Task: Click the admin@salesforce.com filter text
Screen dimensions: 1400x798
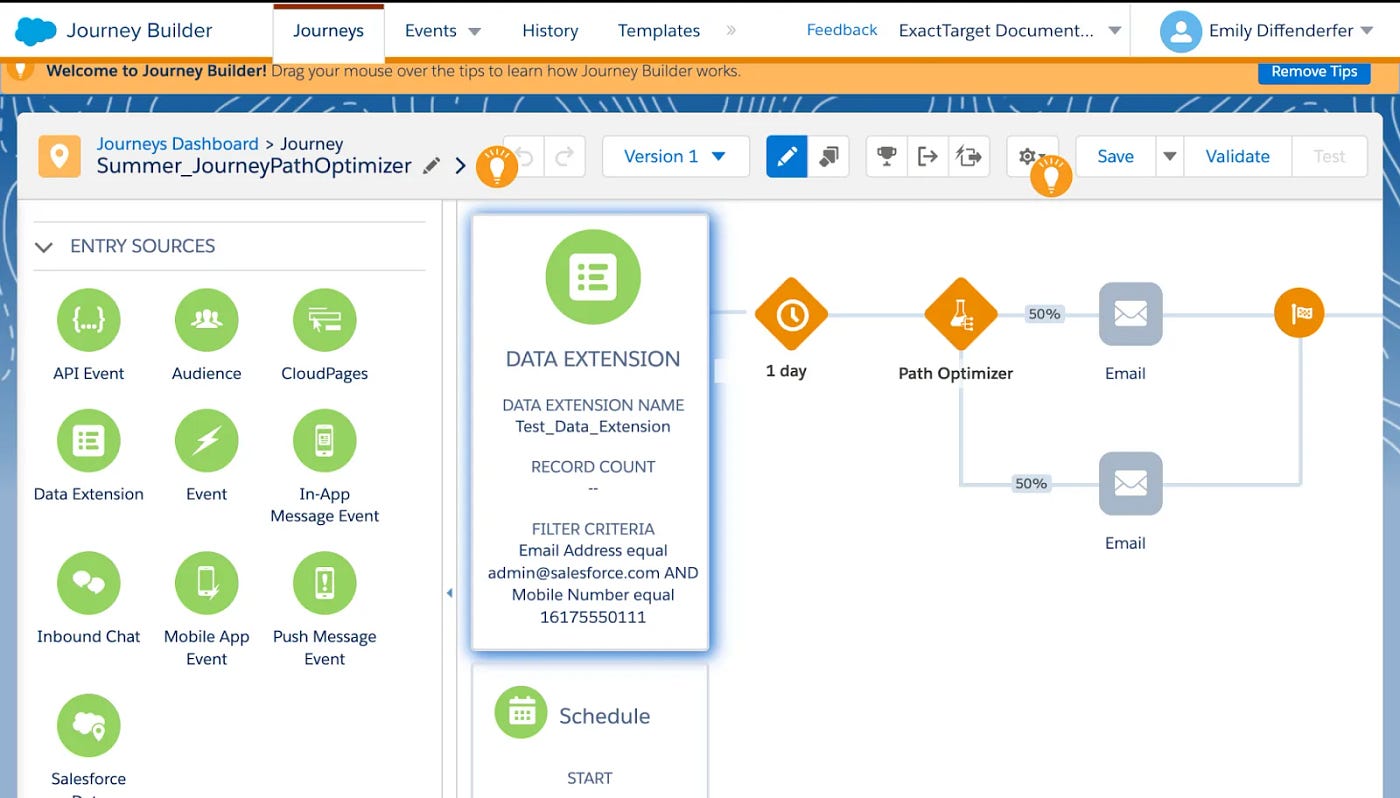Action: (574, 573)
